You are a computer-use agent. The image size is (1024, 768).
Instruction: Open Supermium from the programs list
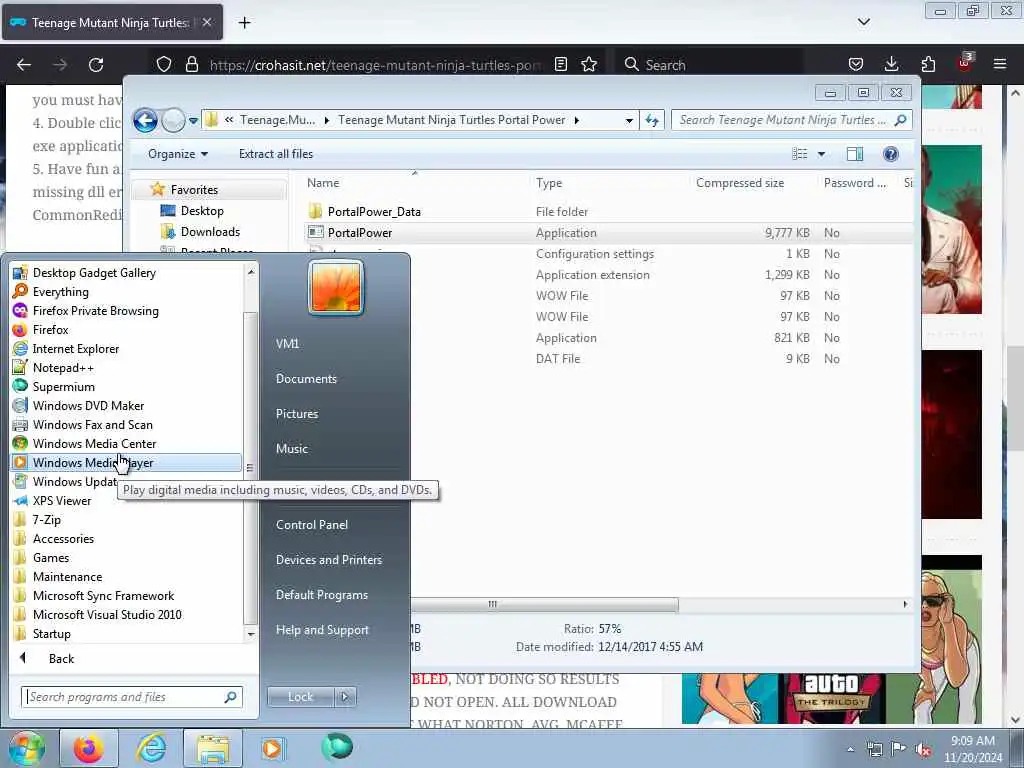click(63, 387)
